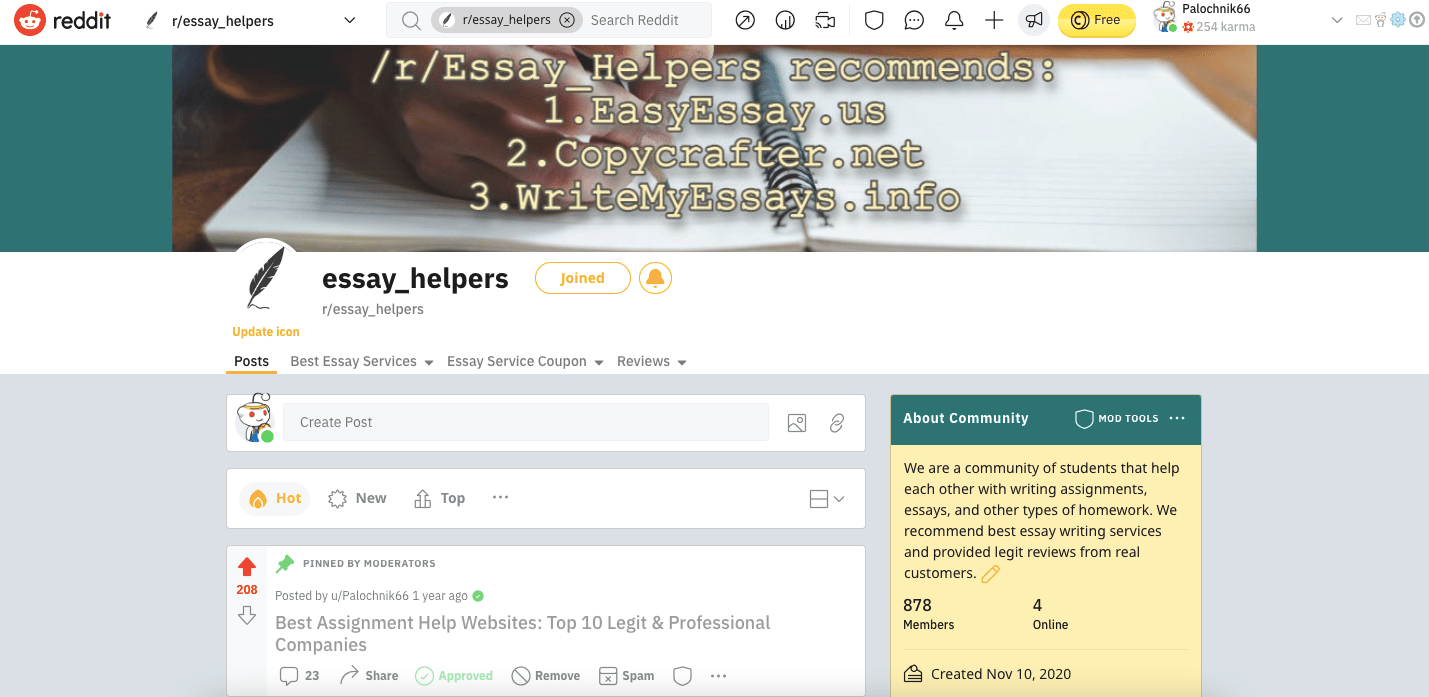This screenshot has width=1429, height=697.
Task: Open Reddit Chat
Action: (x=914, y=19)
